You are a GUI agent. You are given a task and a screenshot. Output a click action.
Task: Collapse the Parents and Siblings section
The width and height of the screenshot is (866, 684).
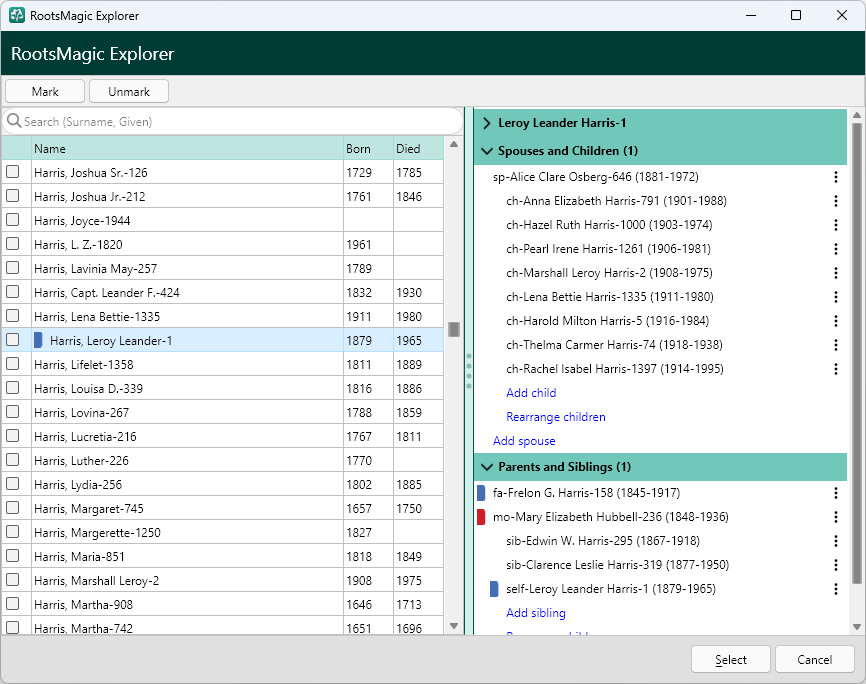(x=487, y=467)
